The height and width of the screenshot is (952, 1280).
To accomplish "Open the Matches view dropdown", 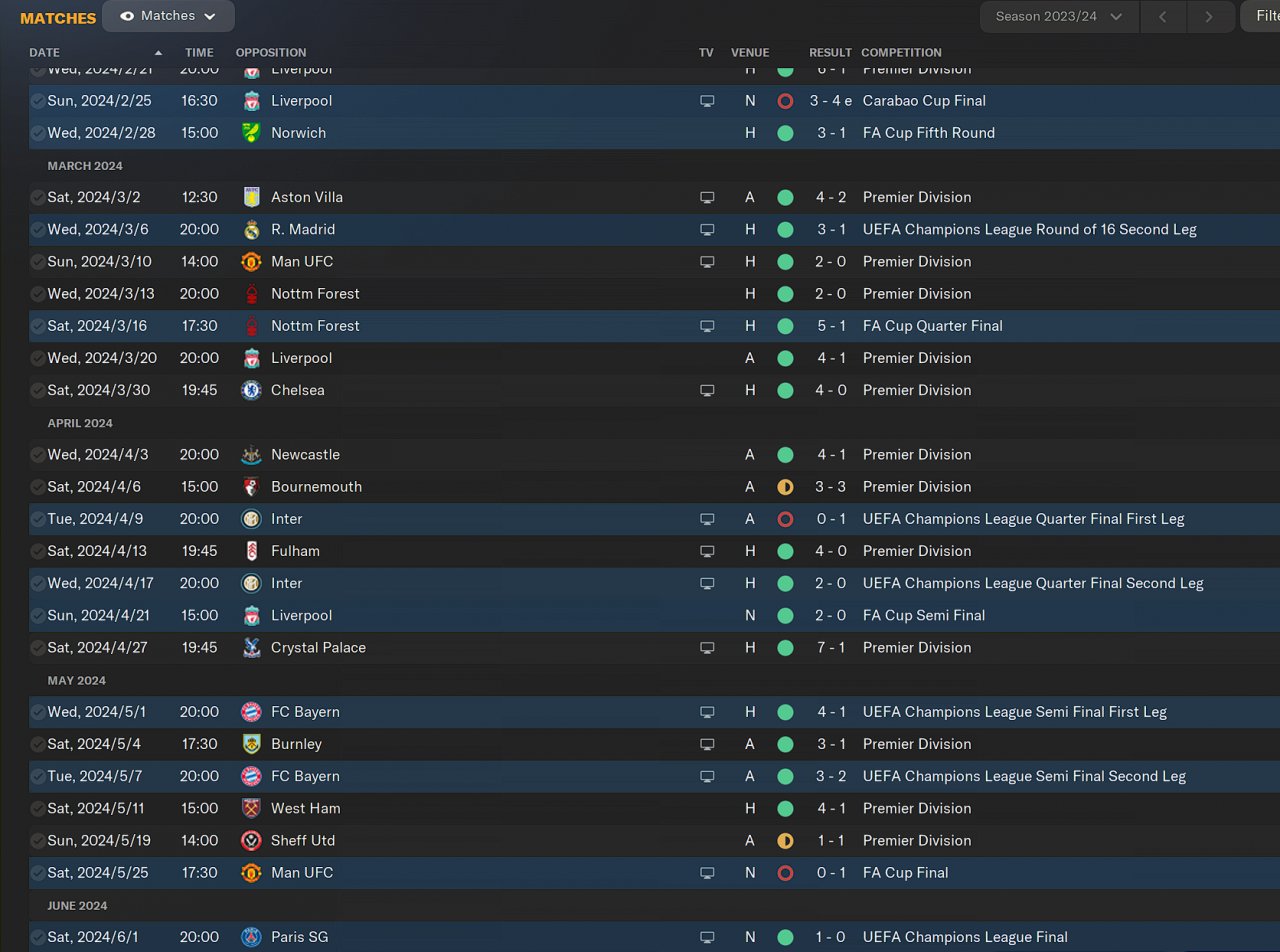I will pos(168,16).
